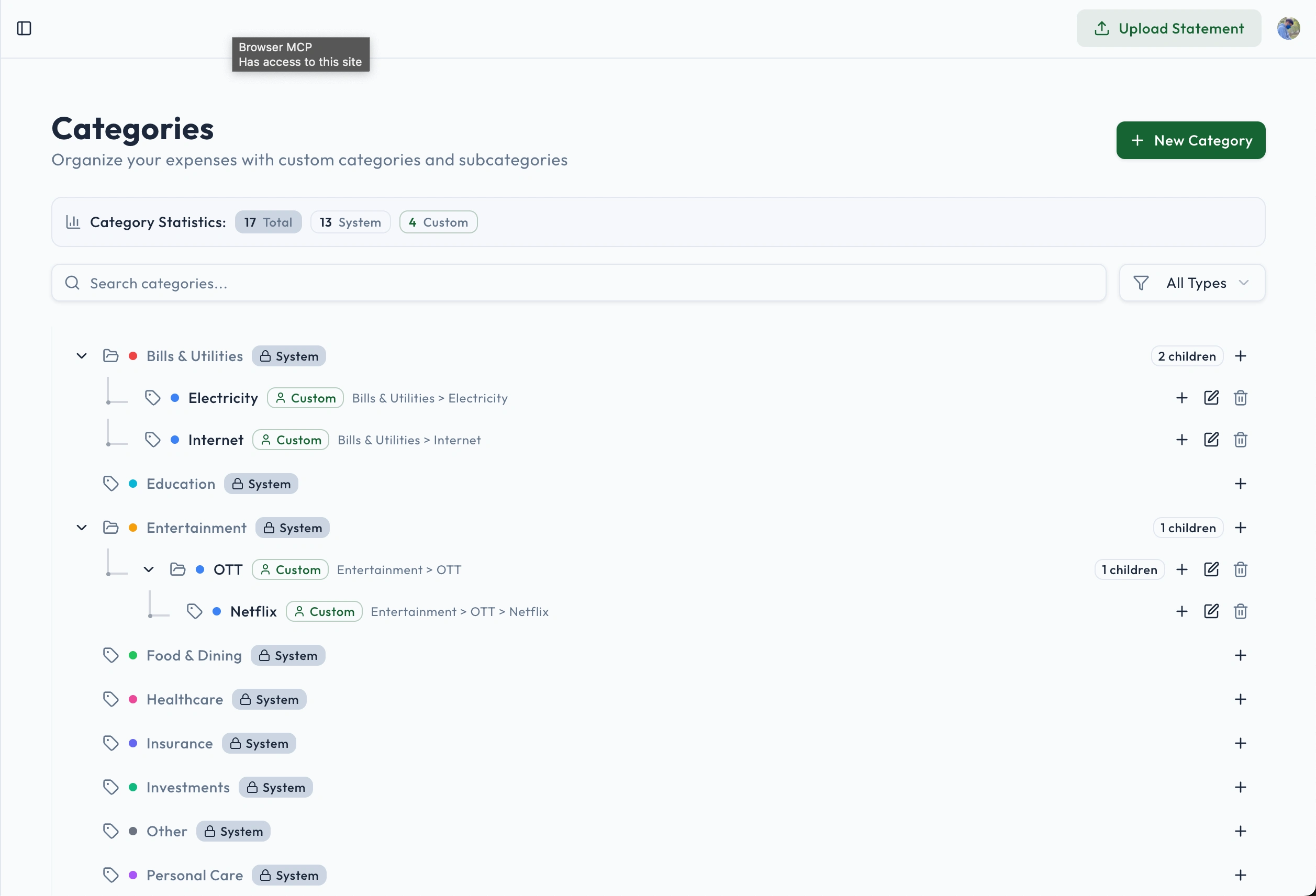
Task: Open the user profile avatar
Action: coord(1288,28)
